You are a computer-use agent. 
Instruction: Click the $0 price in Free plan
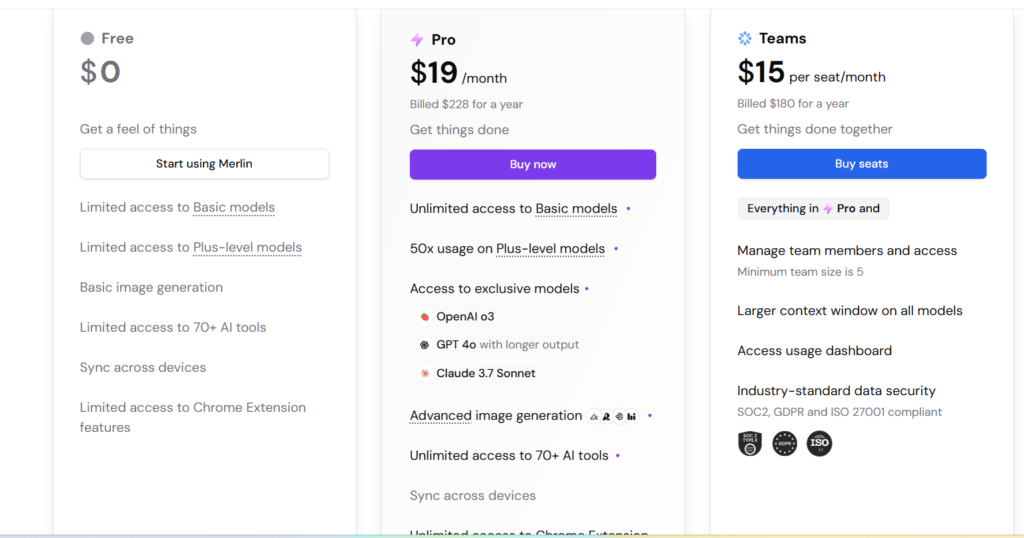click(101, 72)
